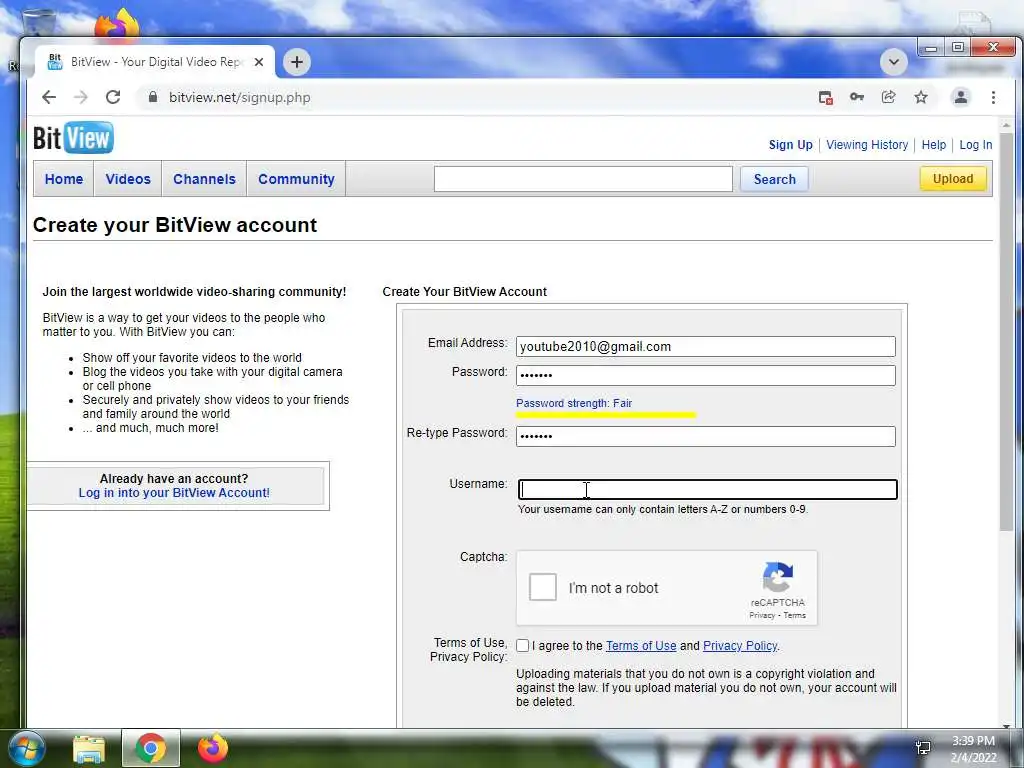Click the Password field
The height and width of the screenshot is (768, 1024).
tap(705, 376)
